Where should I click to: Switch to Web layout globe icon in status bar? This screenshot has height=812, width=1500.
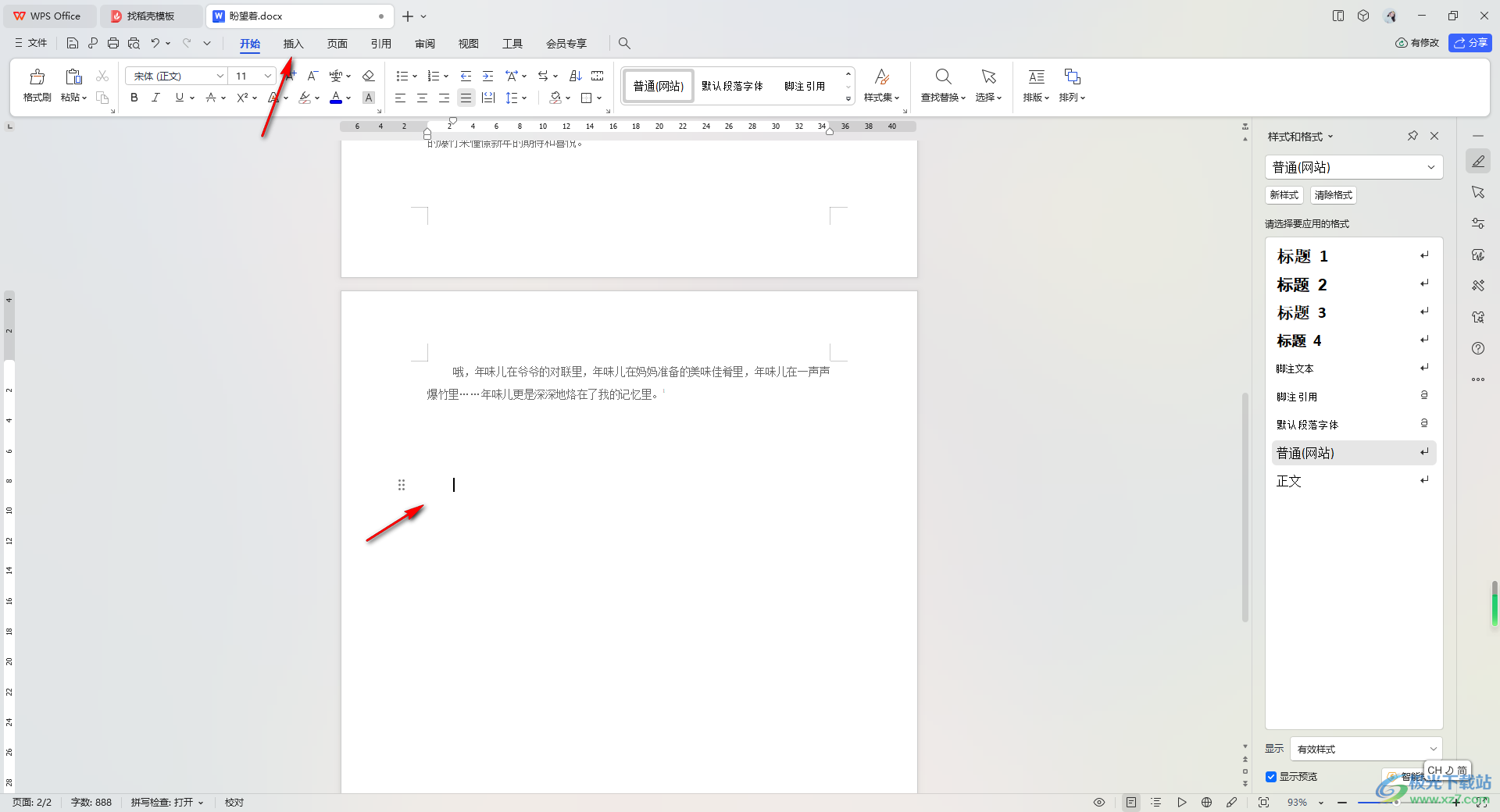(1206, 802)
